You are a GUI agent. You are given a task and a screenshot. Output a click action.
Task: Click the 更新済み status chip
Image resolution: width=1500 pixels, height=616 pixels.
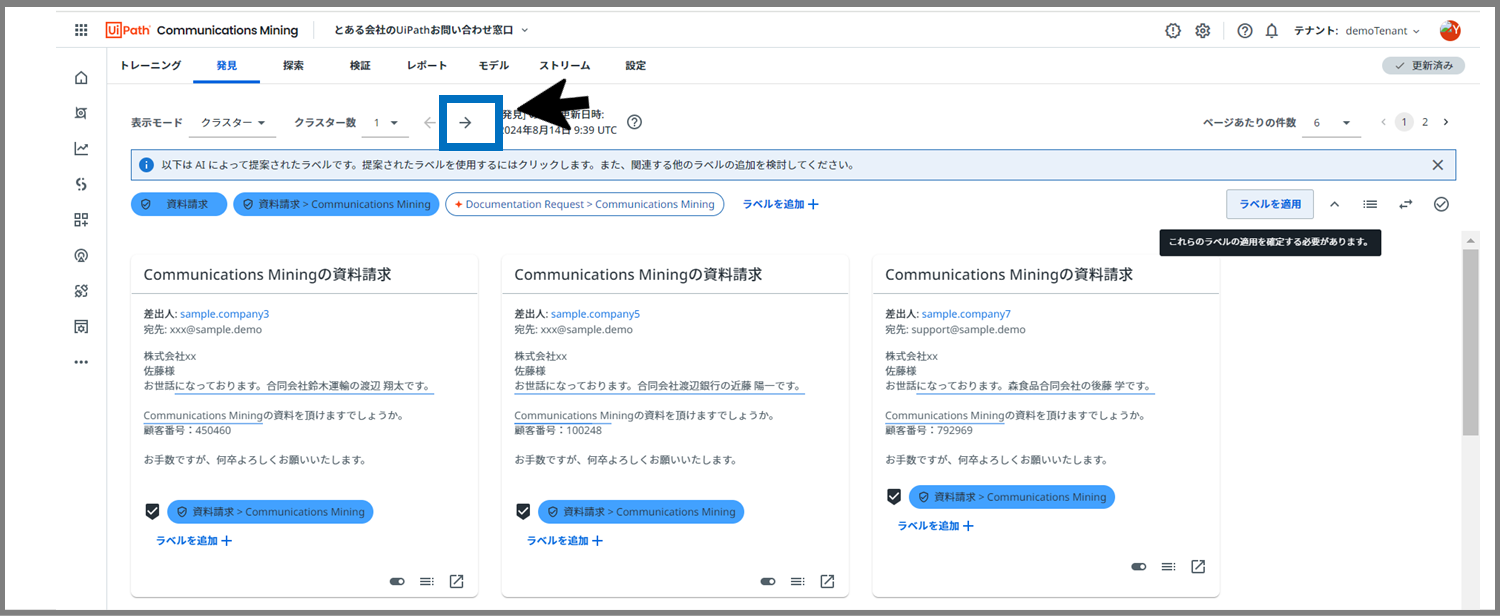point(1423,65)
